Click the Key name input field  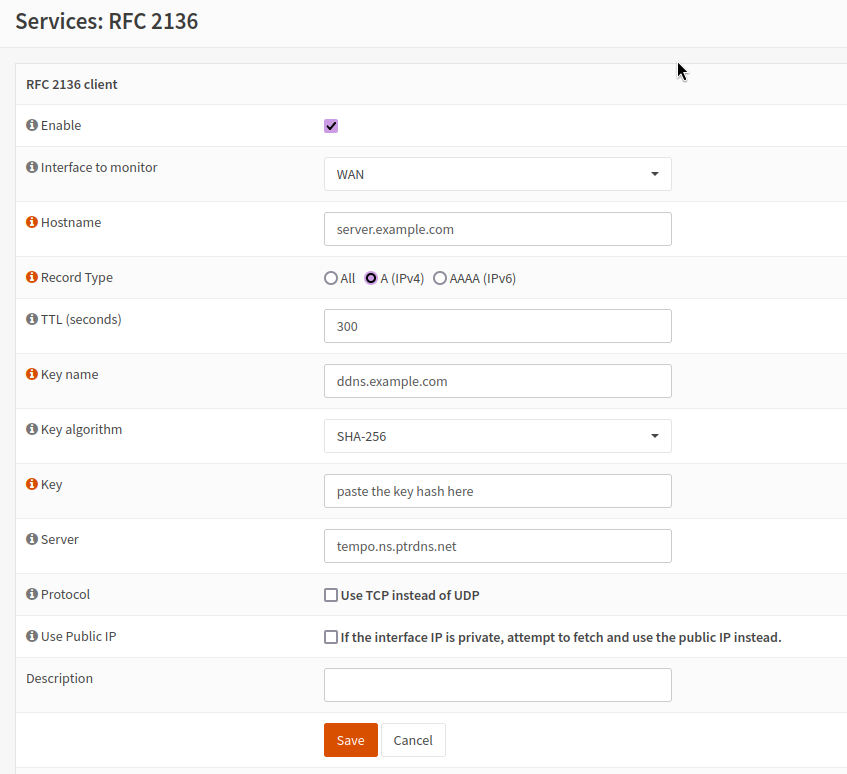coord(498,381)
